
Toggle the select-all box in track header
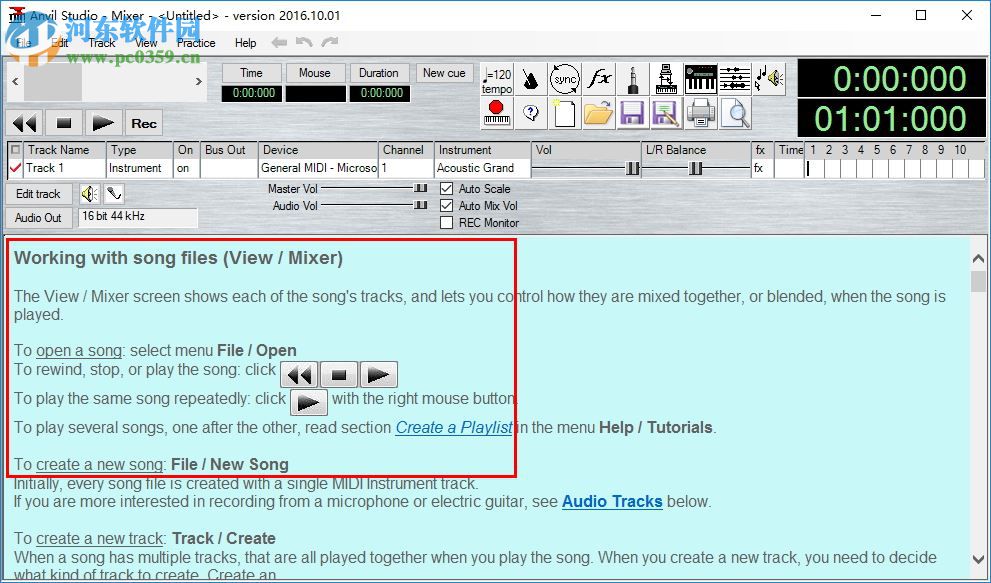16,150
